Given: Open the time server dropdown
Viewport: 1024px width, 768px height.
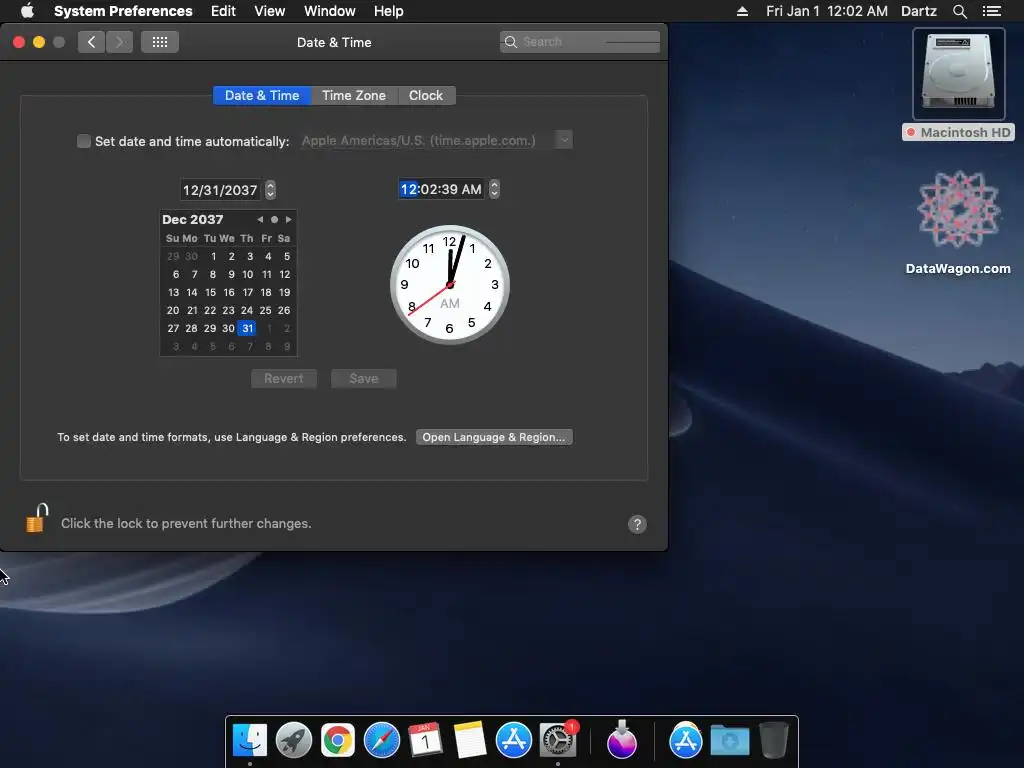Looking at the screenshot, I should [564, 140].
